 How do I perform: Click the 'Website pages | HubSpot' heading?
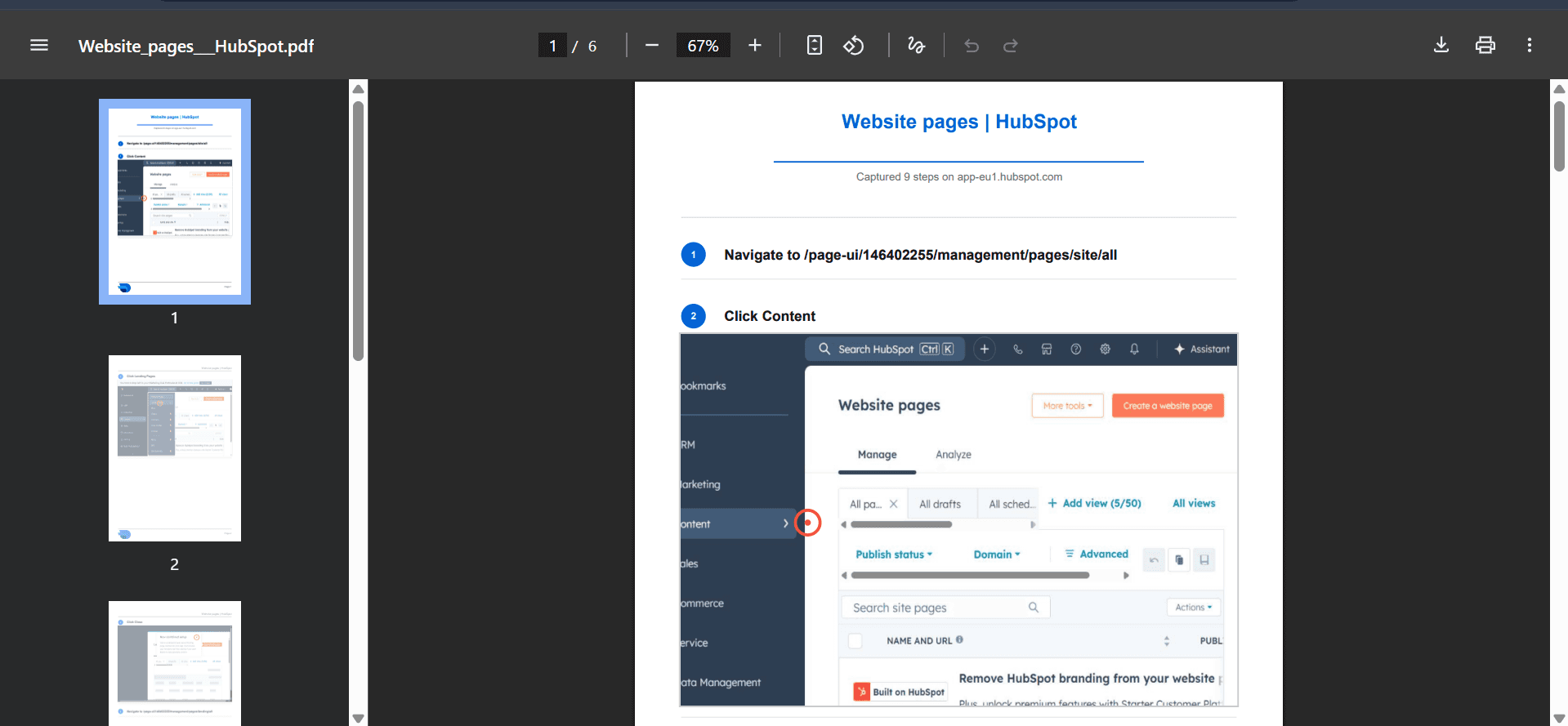point(959,122)
